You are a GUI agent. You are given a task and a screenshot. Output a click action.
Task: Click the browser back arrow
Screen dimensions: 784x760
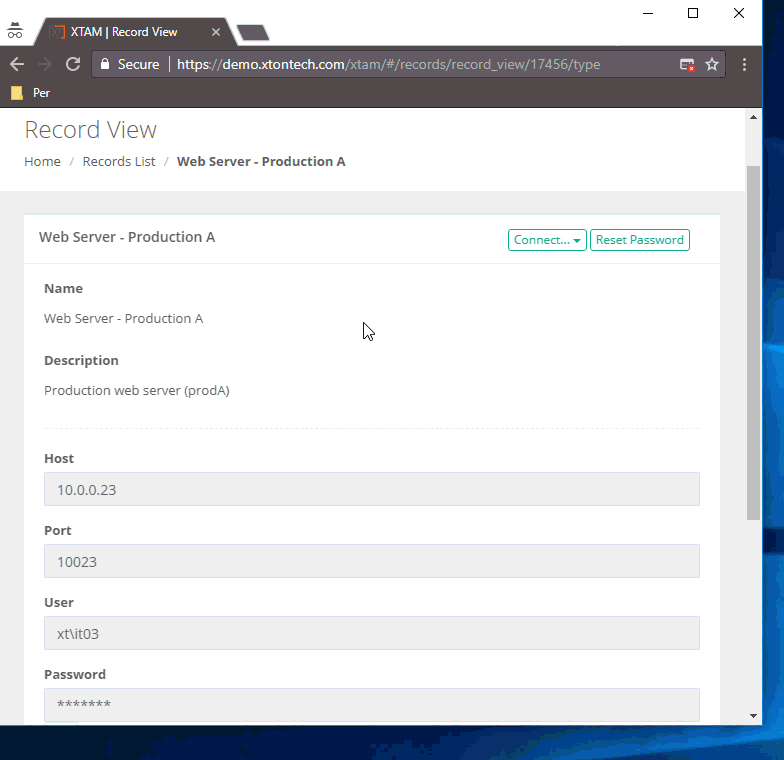(17, 64)
